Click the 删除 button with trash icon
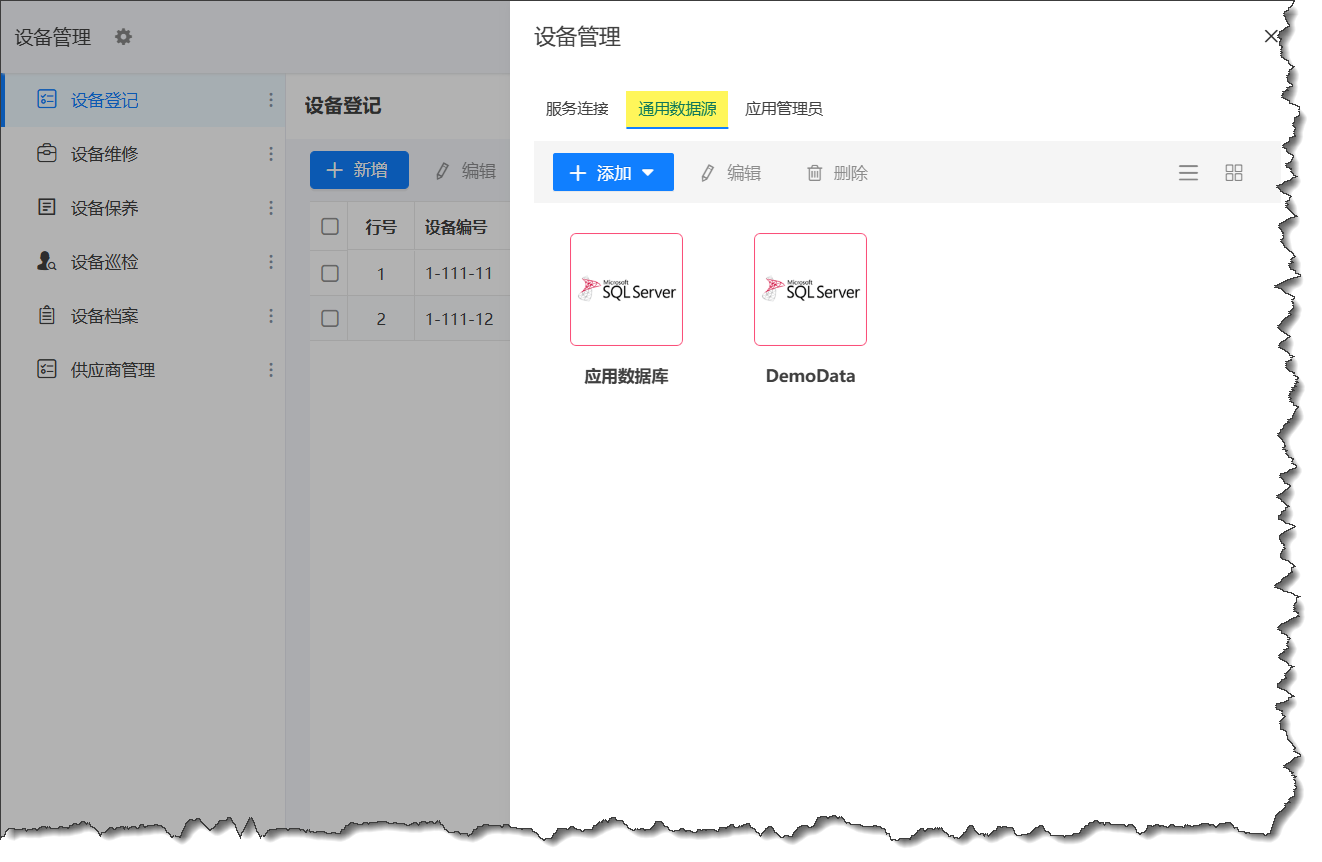Screen dimensions: 1322x862 click(x=837, y=172)
